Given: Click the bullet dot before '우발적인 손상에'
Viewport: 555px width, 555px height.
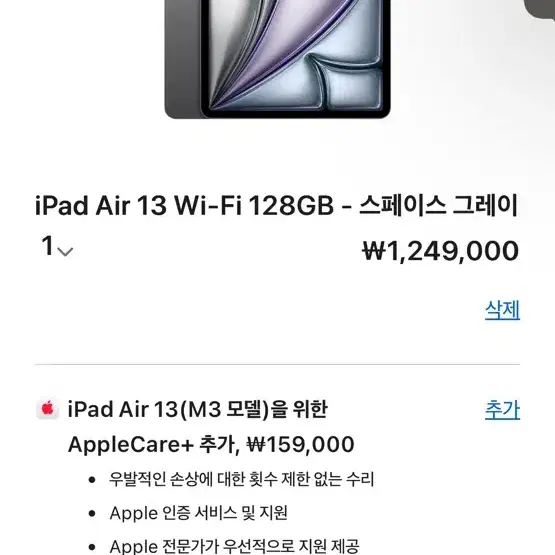Looking at the screenshot, I should 92,480.
